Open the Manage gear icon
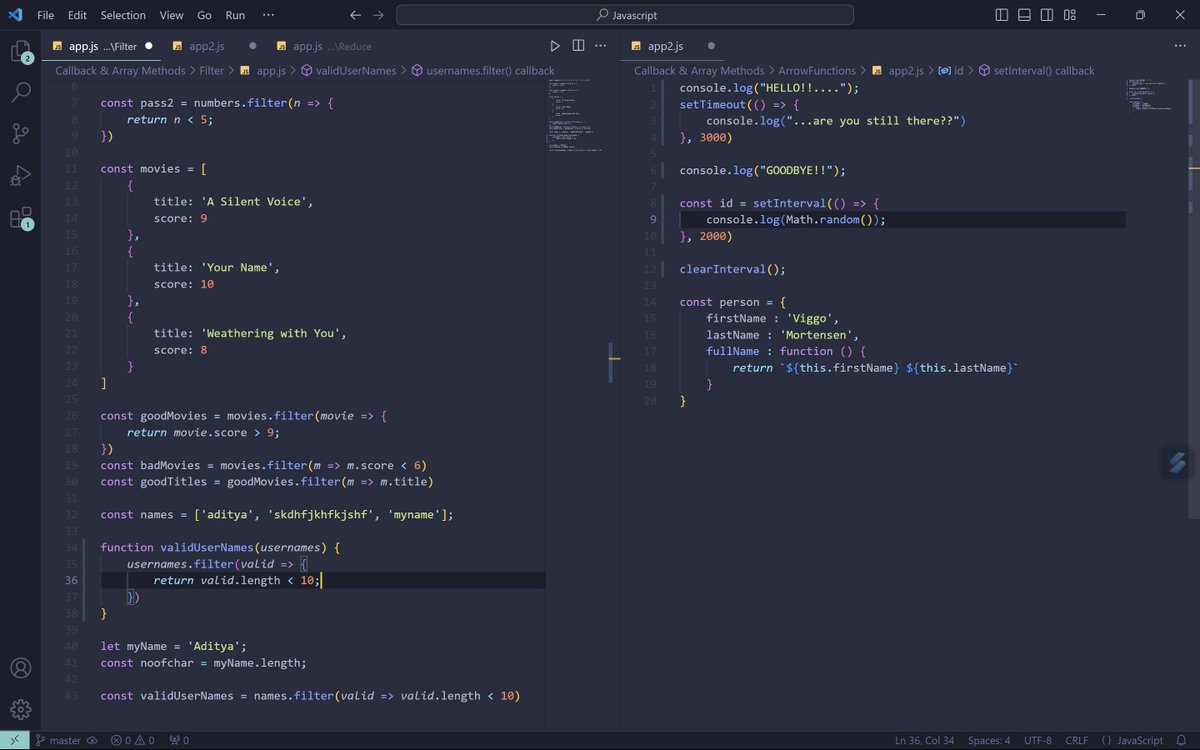1200x750 pixels. pos(20,709)
